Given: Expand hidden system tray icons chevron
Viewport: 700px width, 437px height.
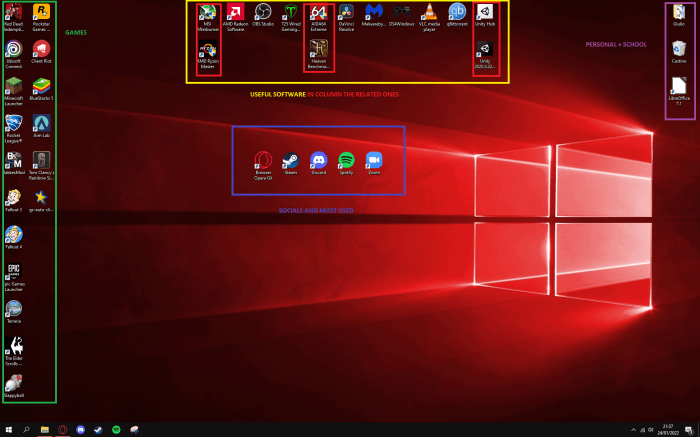Looking at the screenshot, I should click(x=633, y=430).
